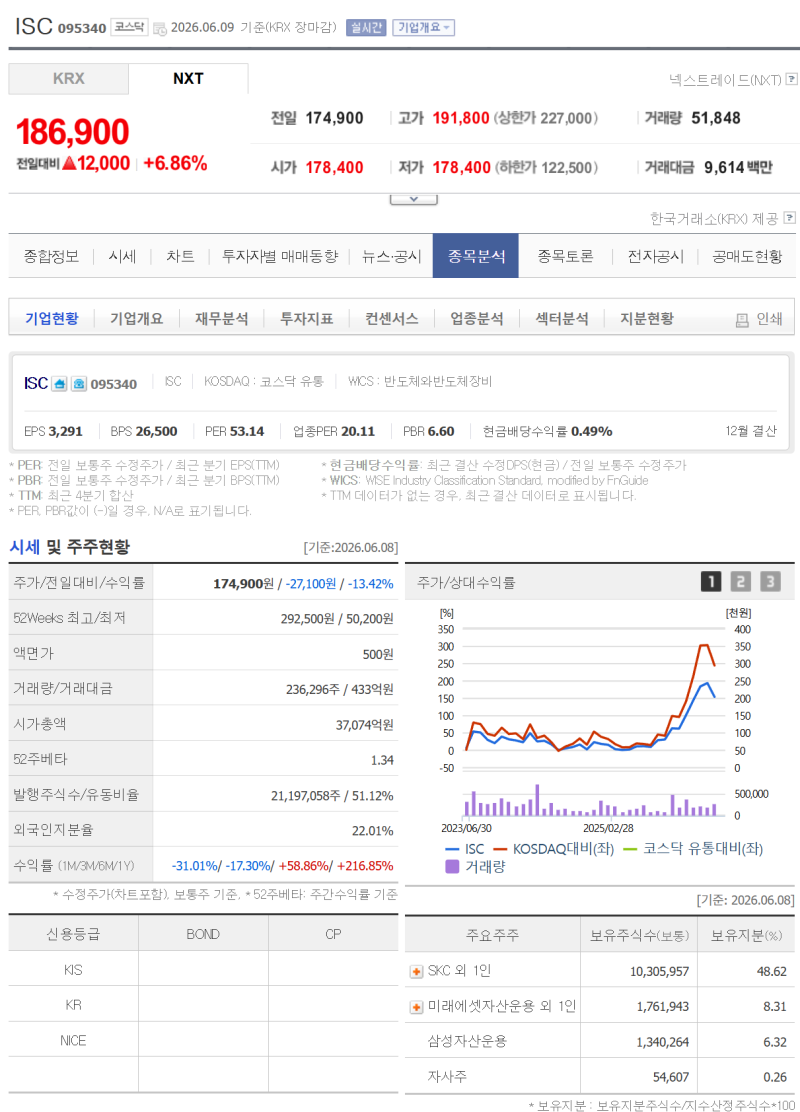Click the current price 186,900
The width and height of the screenshot is (800, 1112).
pyautogui.click(x=72, y=132)
